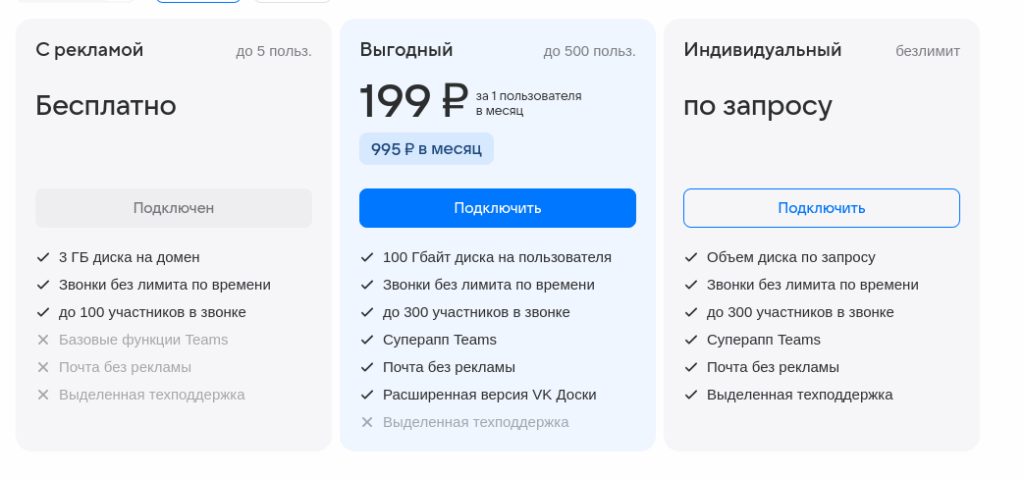The image size is (1024, 480).
Task: Click the безлимит label
Action: (x=927, y=51)
